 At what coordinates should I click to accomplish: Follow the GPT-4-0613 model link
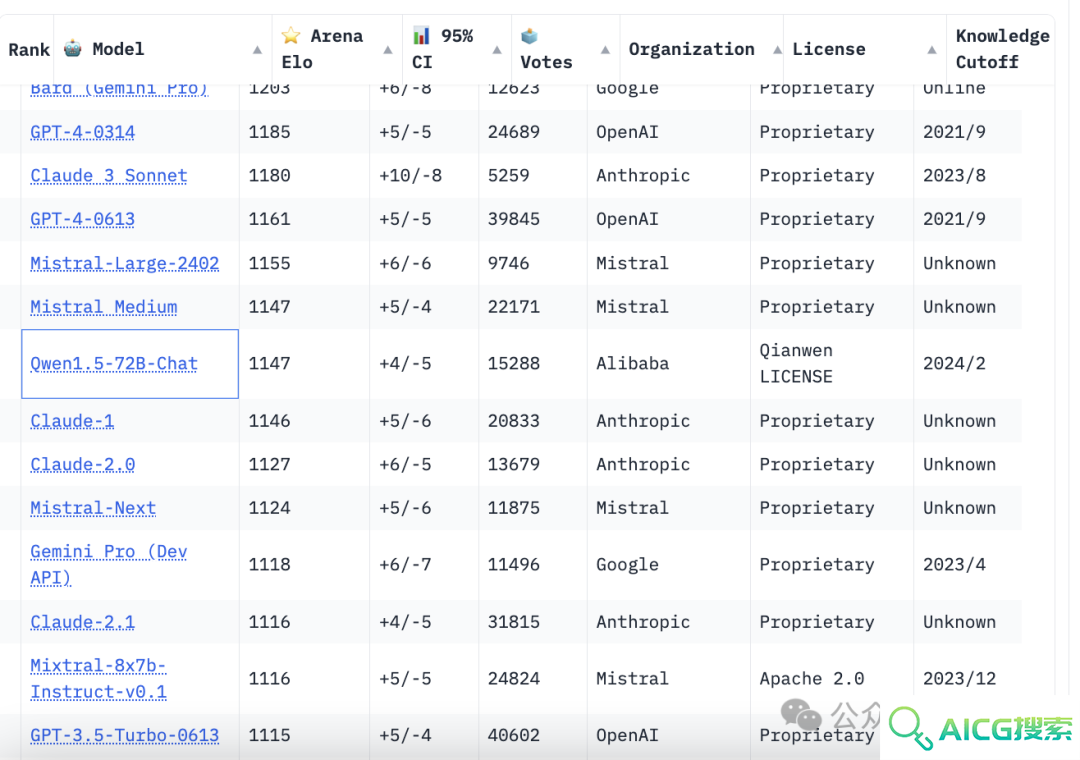(x=83, y=219)
